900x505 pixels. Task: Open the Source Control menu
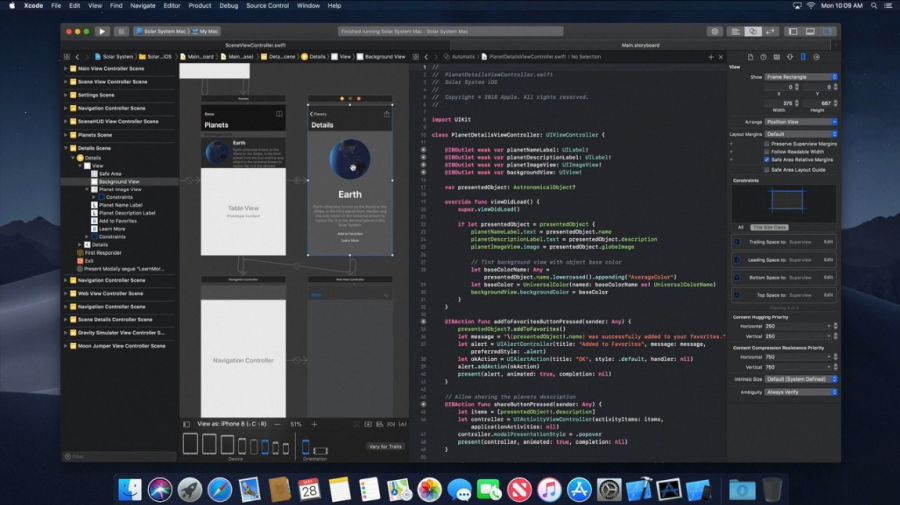(x=267, y=6)
